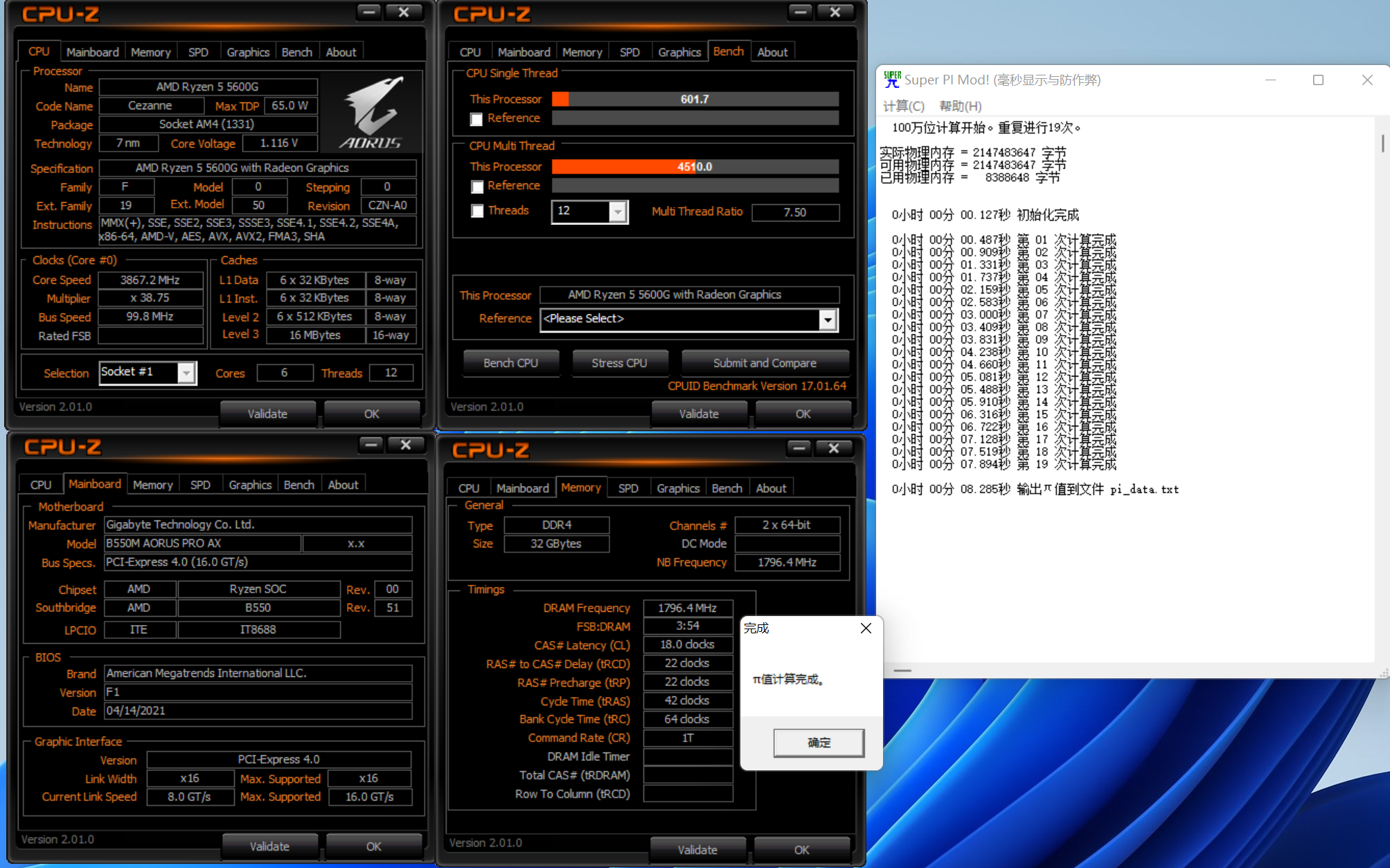The height and width of the screenshot is (868, 1390).
Task: Open the 帮助(H) menu in Super PI
Action: click(960, 106)
